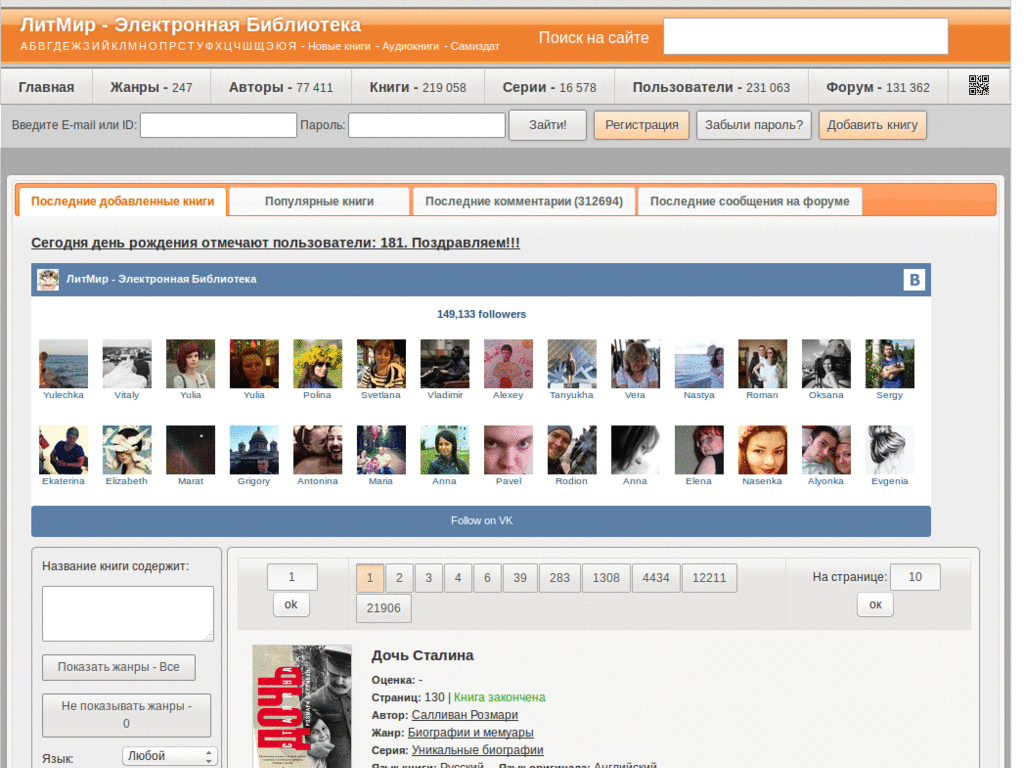Open the birthday users link
The height and width of the screenshot is (768, 1024).
pyautogui.click(x=276, y=243)
